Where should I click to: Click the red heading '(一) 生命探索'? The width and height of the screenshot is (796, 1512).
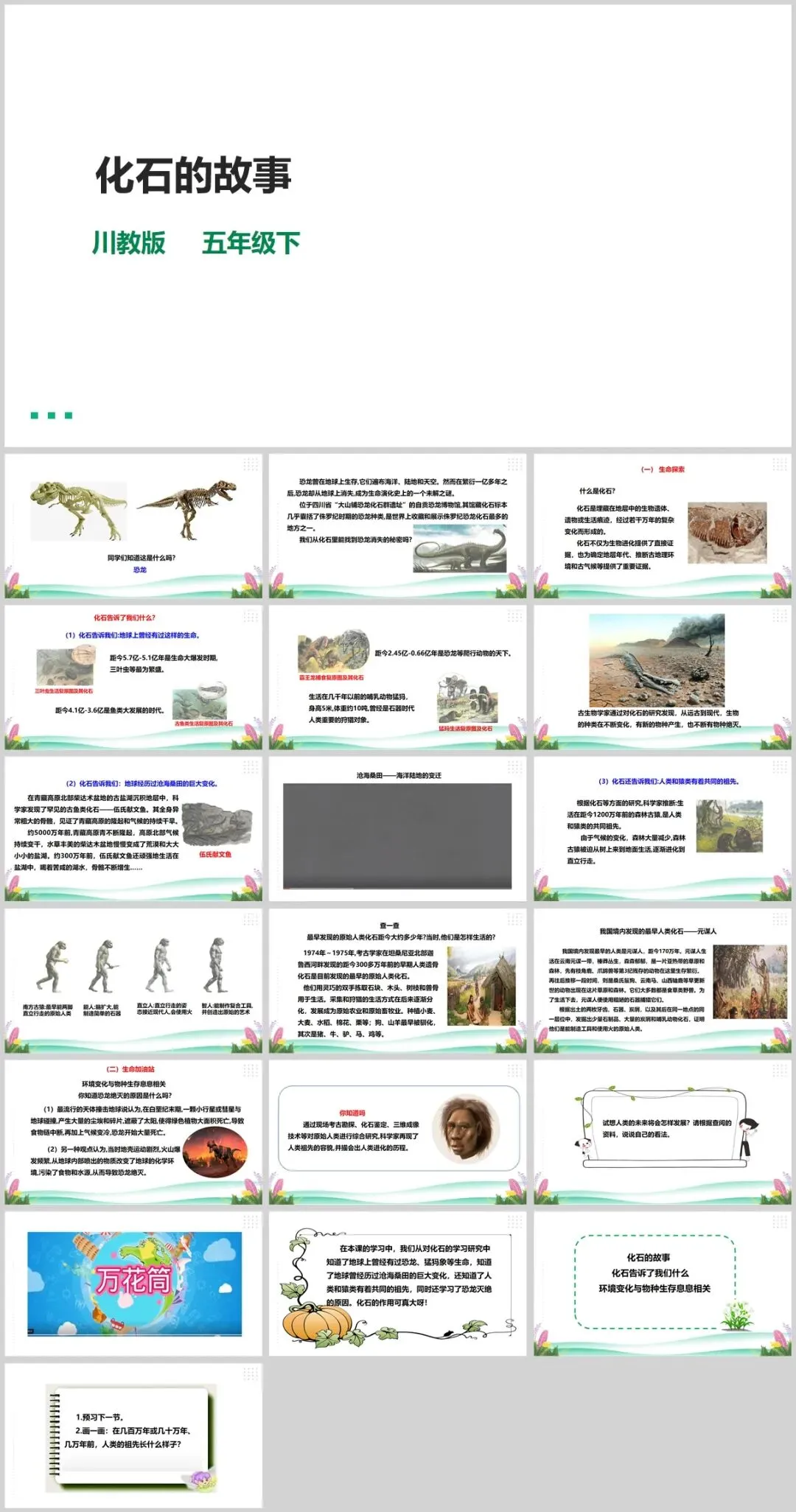[663, 469]
